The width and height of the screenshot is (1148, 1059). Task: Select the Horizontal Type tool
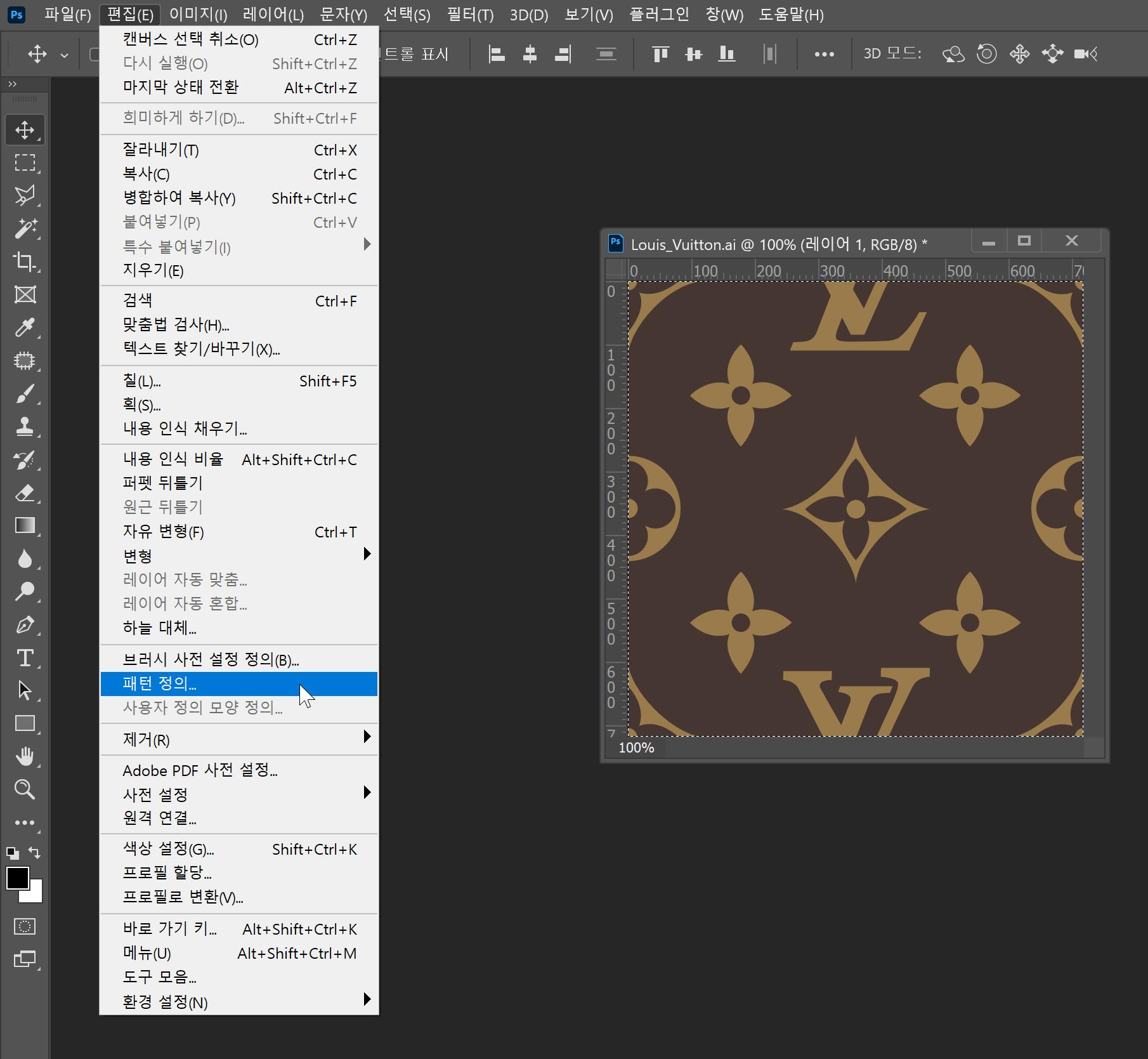tap(25, 658)
